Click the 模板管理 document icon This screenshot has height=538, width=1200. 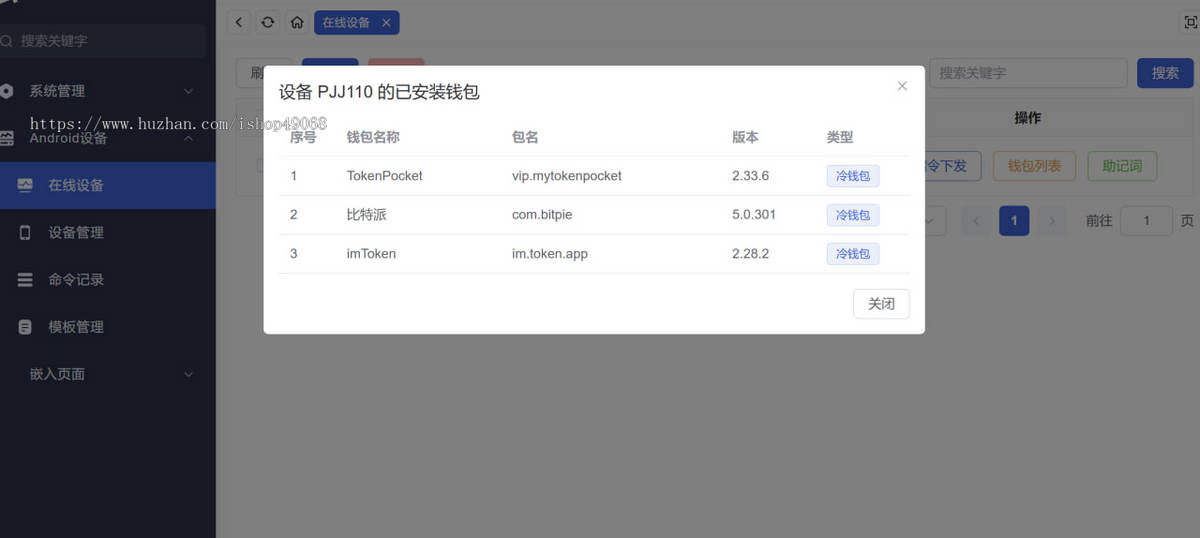[x=25, y=327]
